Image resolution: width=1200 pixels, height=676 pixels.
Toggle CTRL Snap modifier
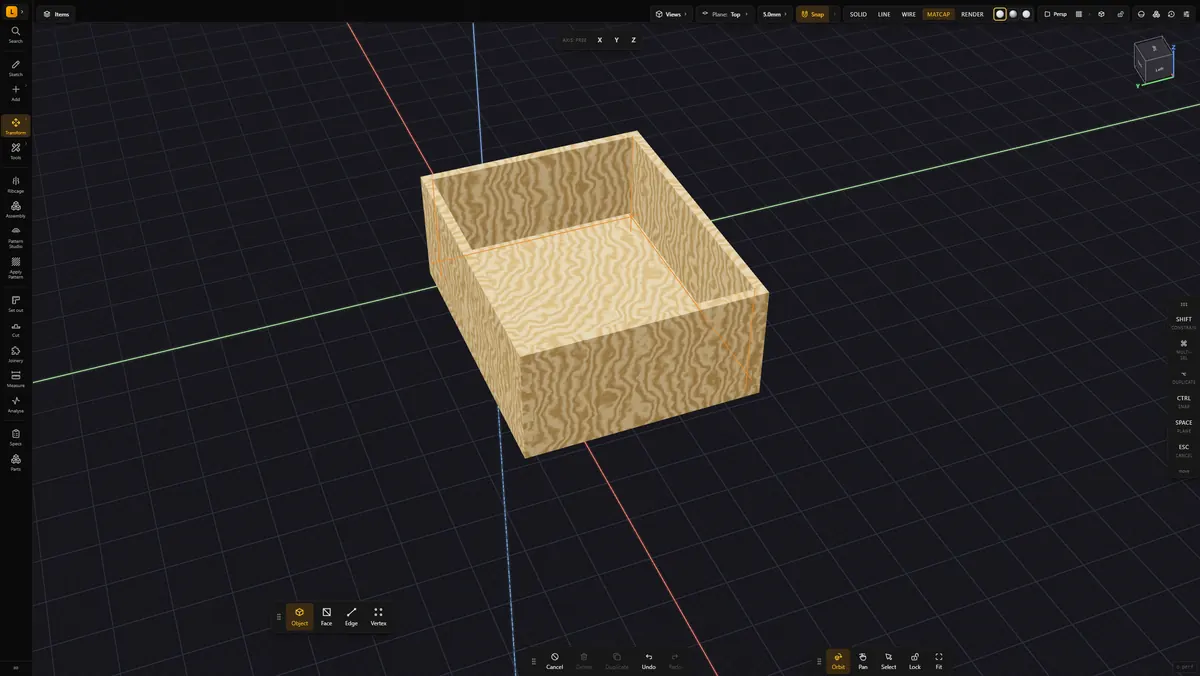coord(1184,401)
